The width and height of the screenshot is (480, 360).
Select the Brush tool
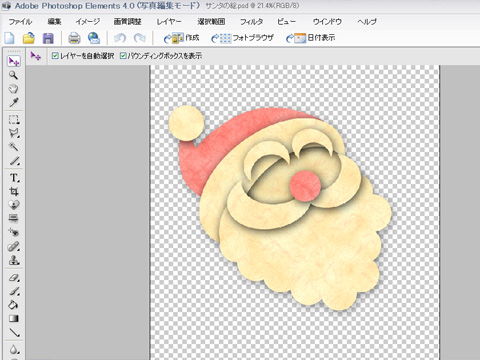coord(14,291)
